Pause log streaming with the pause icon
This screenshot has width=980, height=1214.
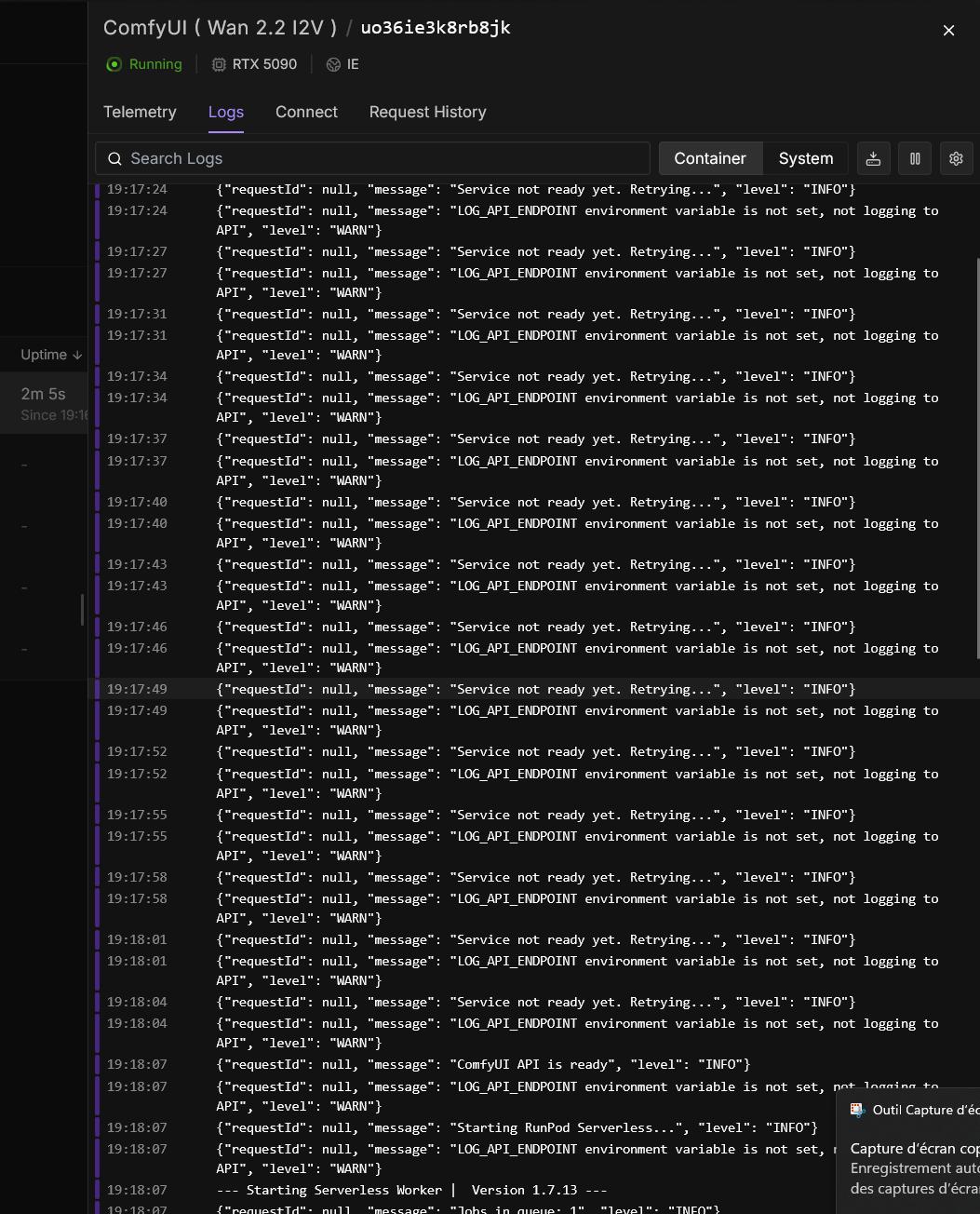(915, 158)
